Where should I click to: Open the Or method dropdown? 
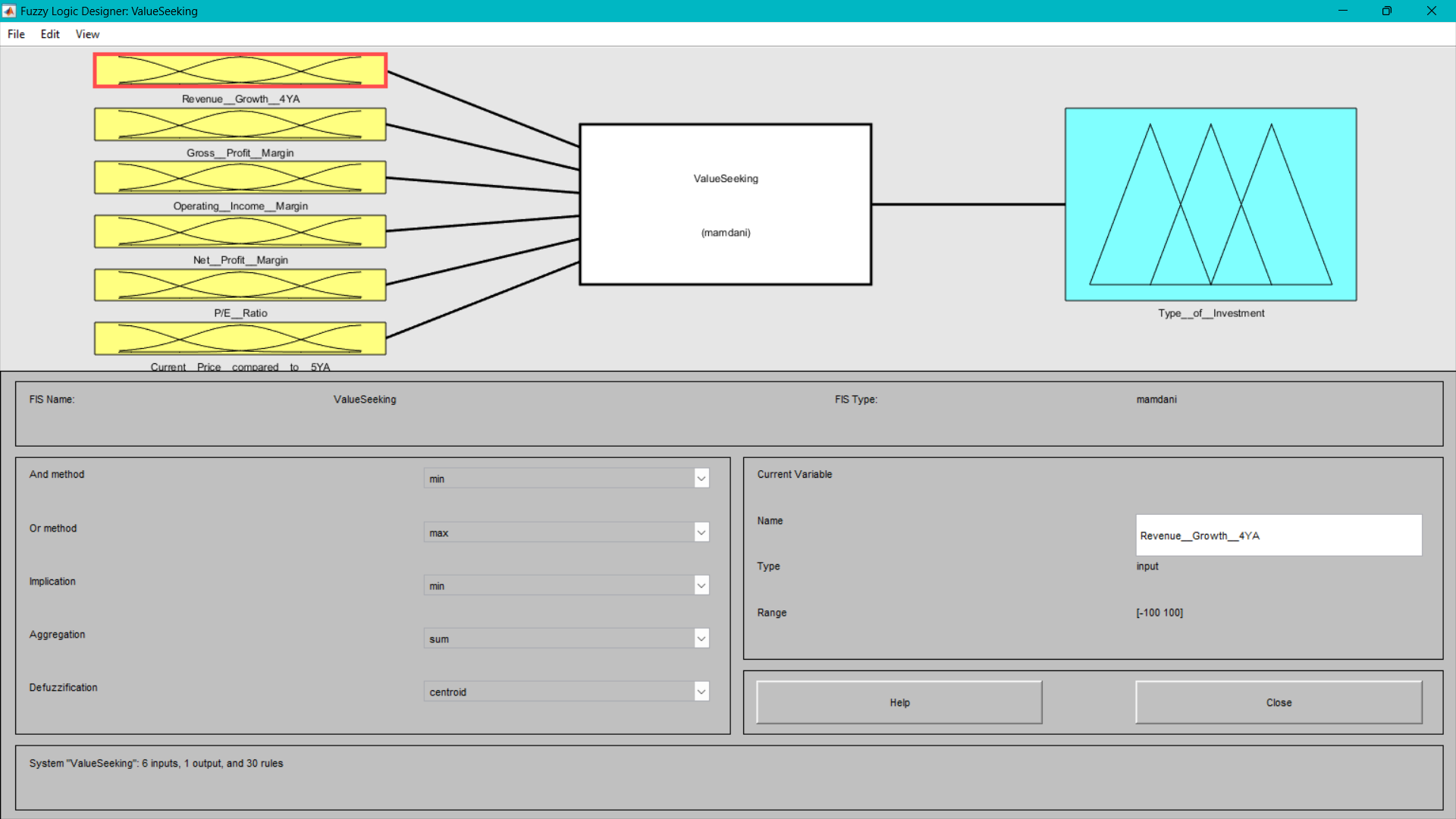coord(566,532)
